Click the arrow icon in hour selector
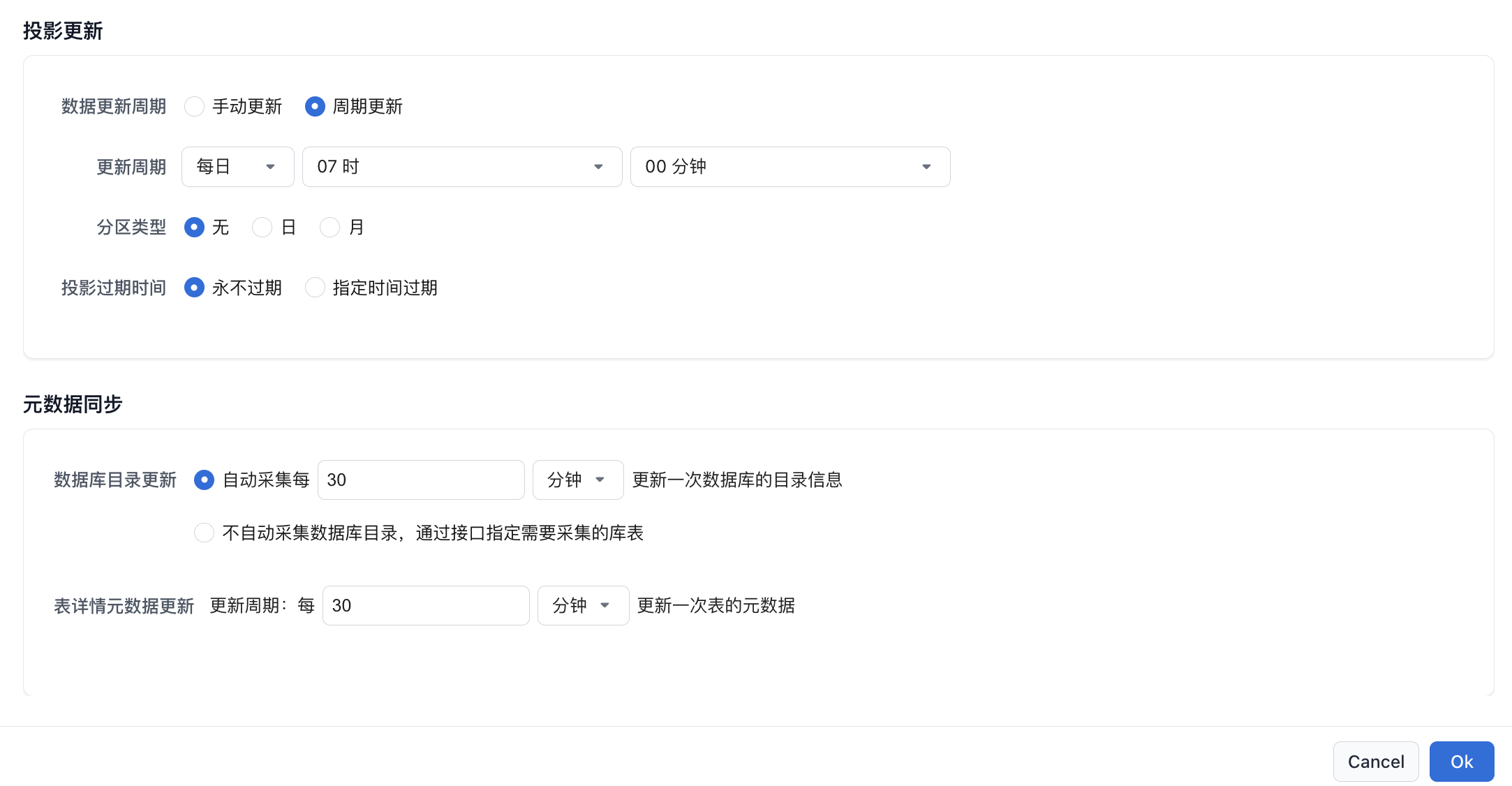 tap(598, 167)
